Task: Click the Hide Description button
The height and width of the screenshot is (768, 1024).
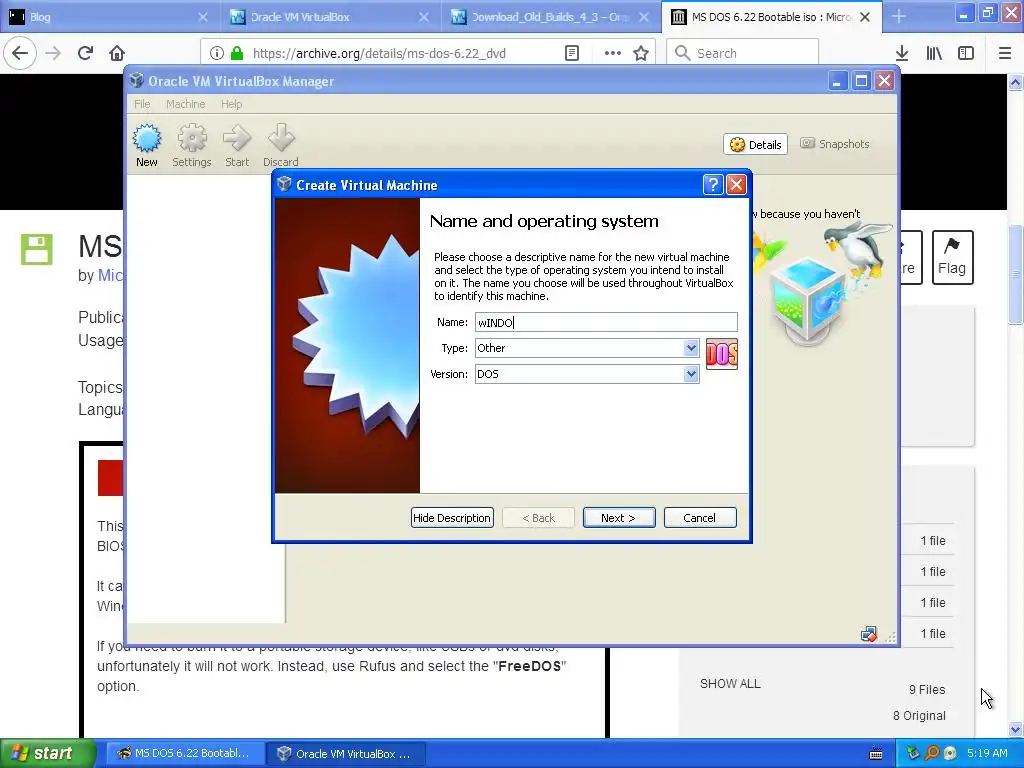Action: tap(452, 518)
